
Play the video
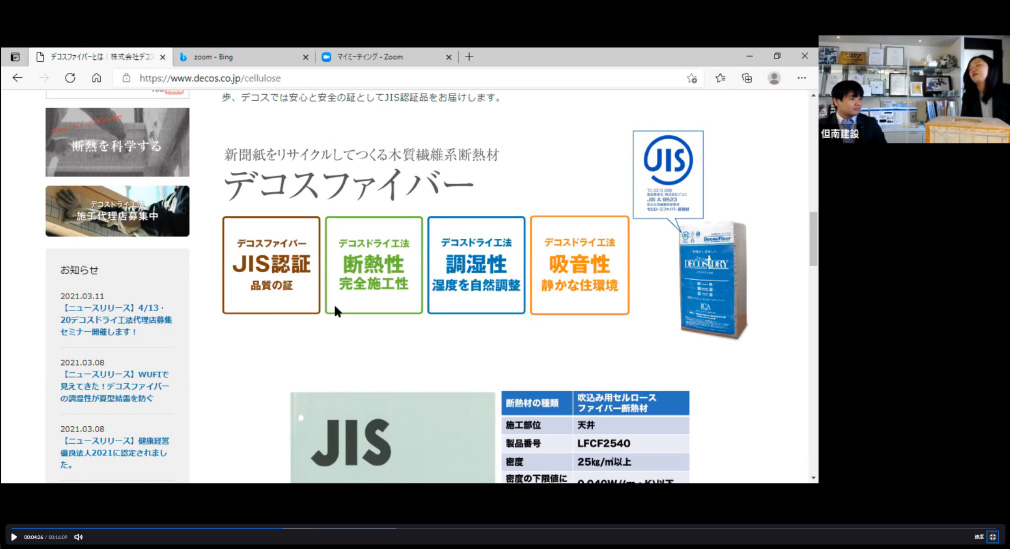[x=14, y=537]
